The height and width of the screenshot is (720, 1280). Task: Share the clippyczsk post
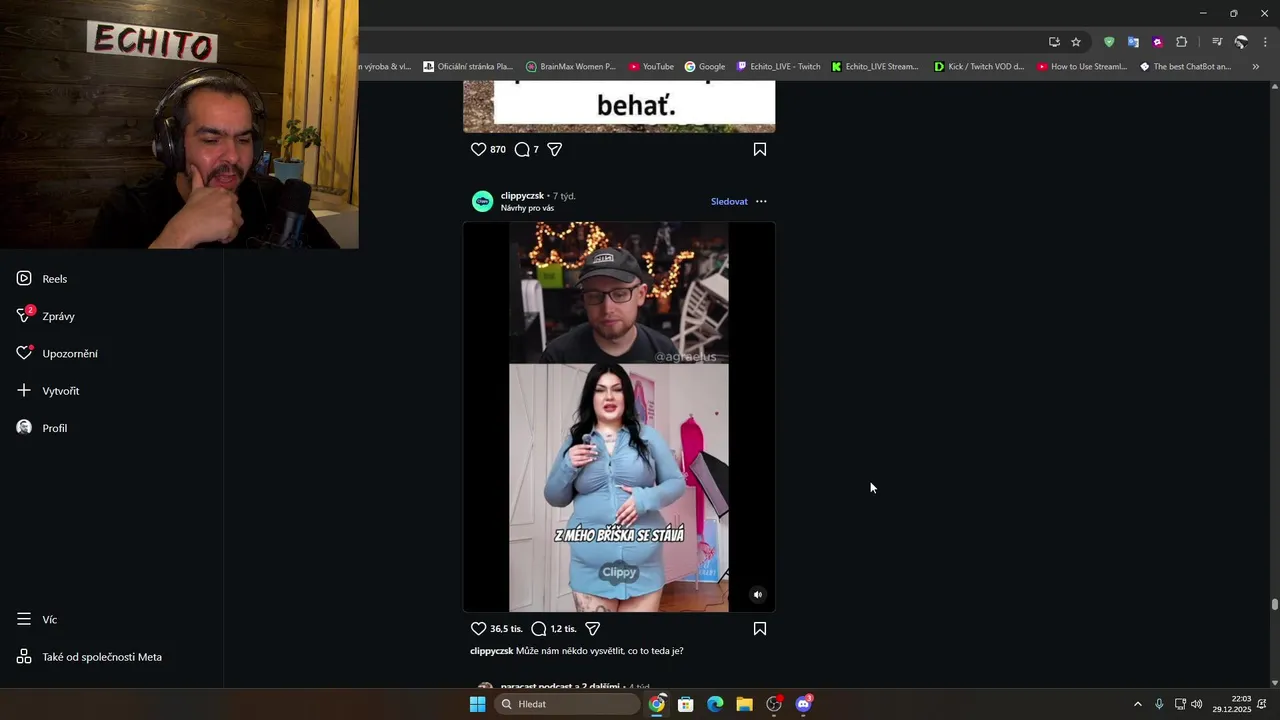pos(592,629)
